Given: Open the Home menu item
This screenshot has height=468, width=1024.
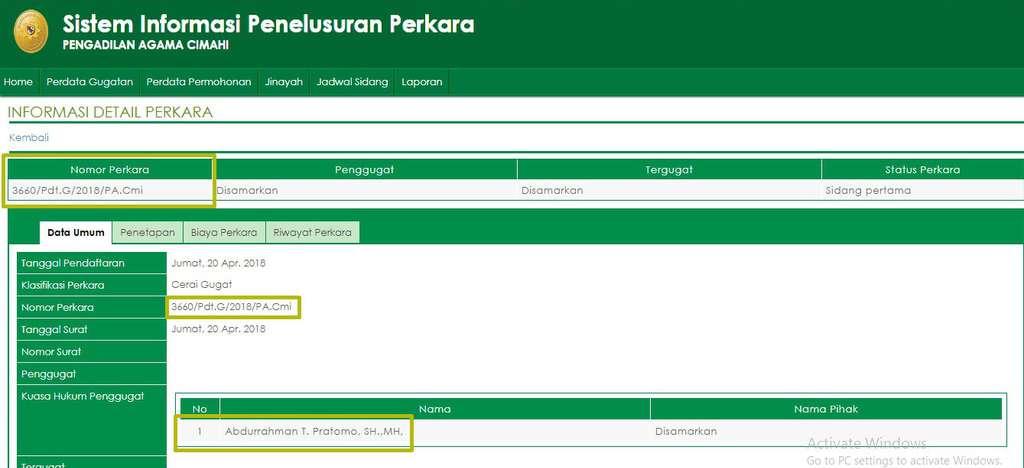Looking at the screenshot, I should (18, 82).
